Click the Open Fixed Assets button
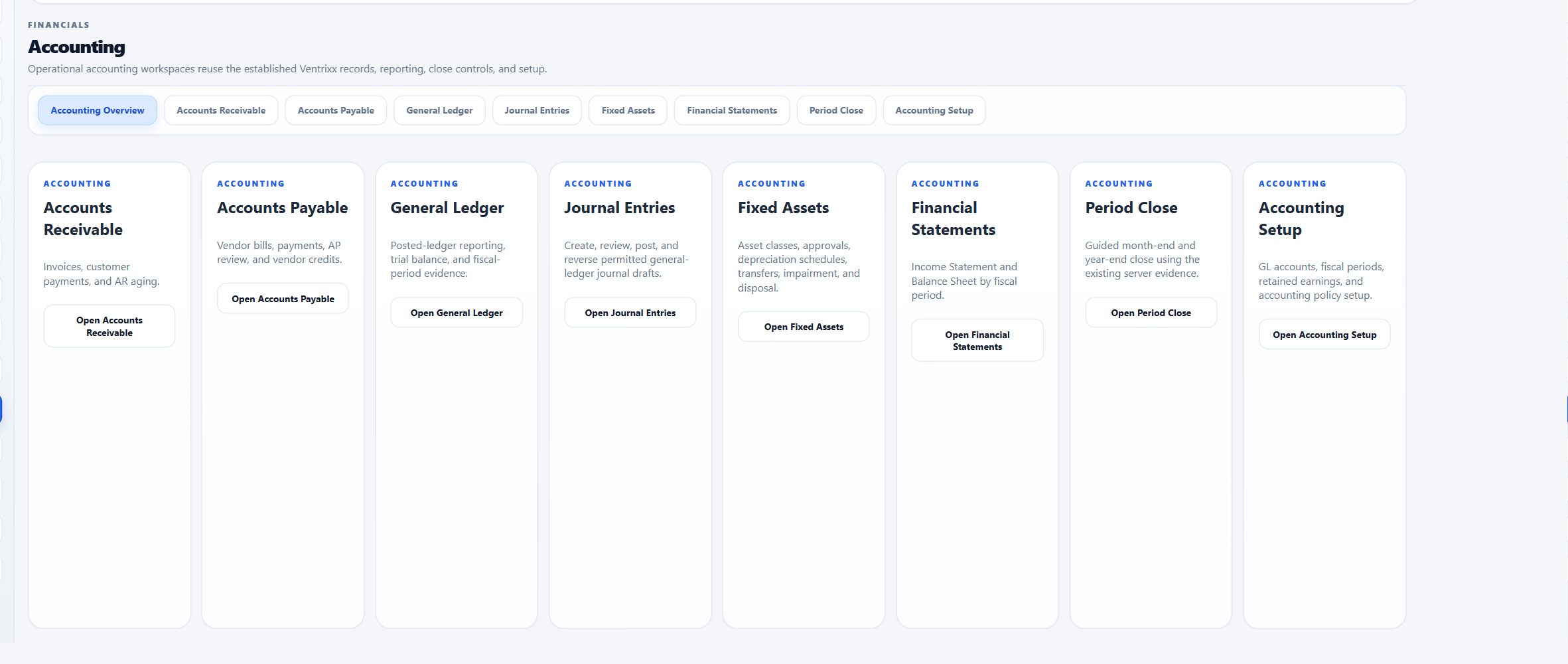Viewport: 1568px width, 664px height. pyautogui.click(x=804, y=327)
